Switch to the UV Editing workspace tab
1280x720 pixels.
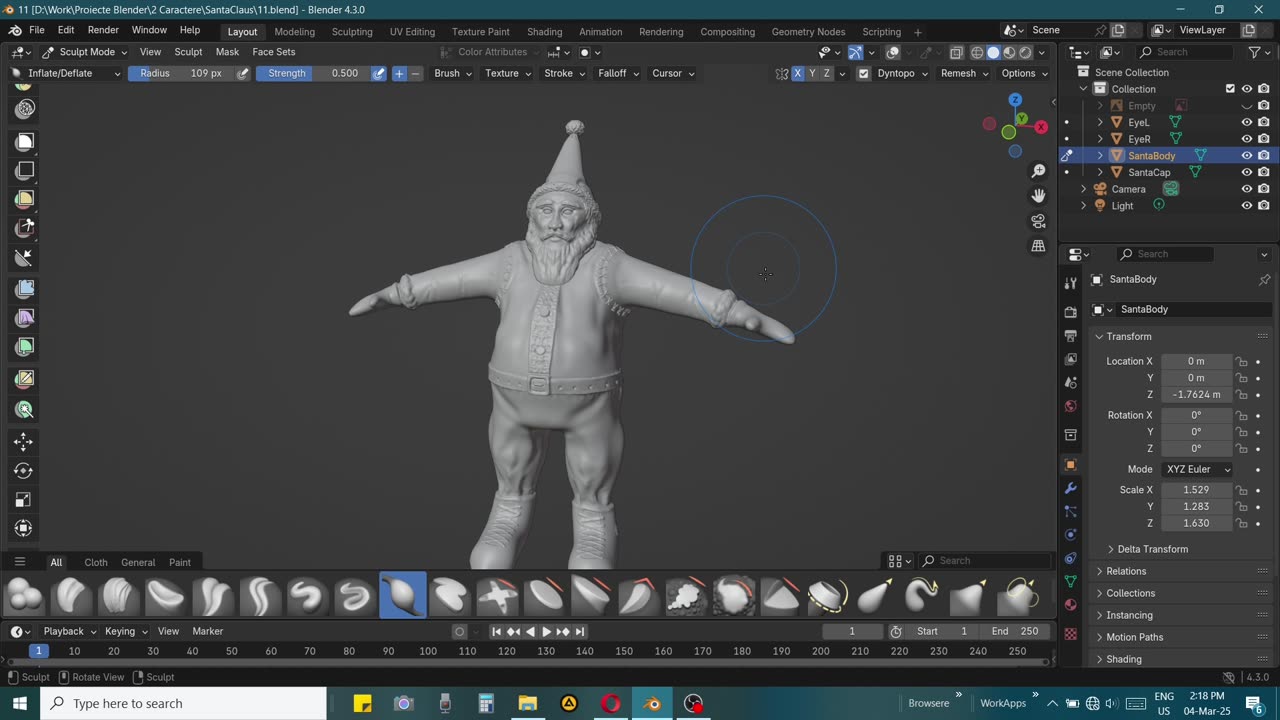412,32
